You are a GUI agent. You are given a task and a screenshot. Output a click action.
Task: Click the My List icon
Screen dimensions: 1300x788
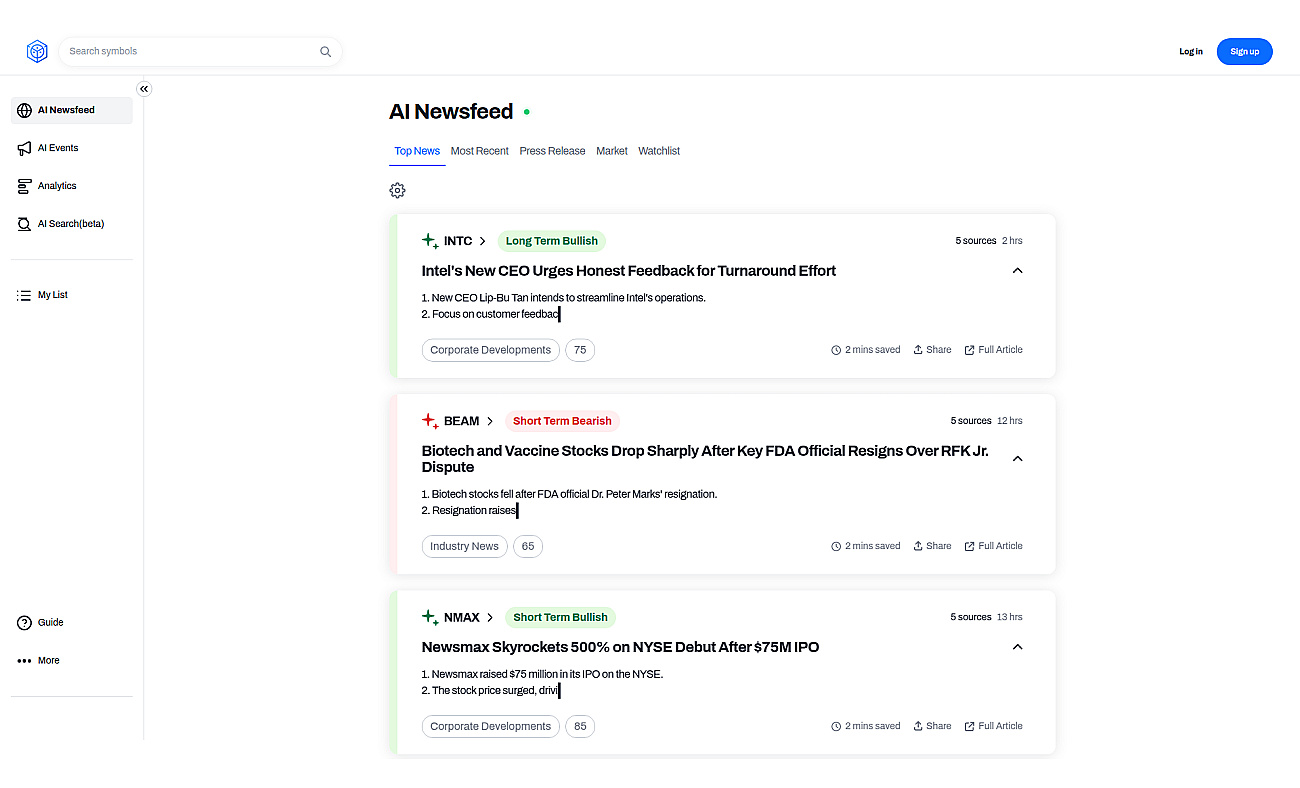point(25,295)
